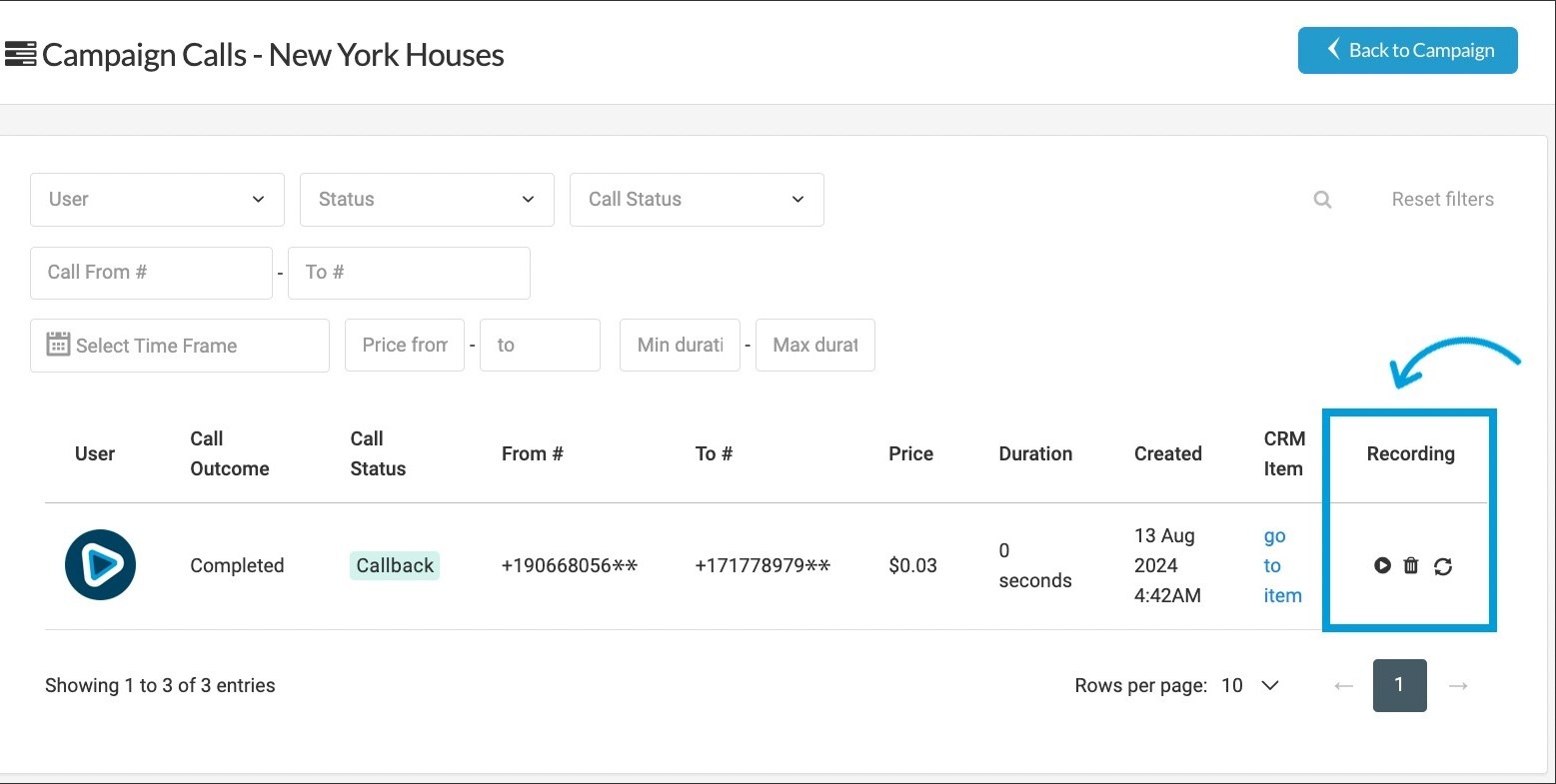Click the Min duration input field
This screenshot has width=1556, height=784.
click(x=680, y=346)
